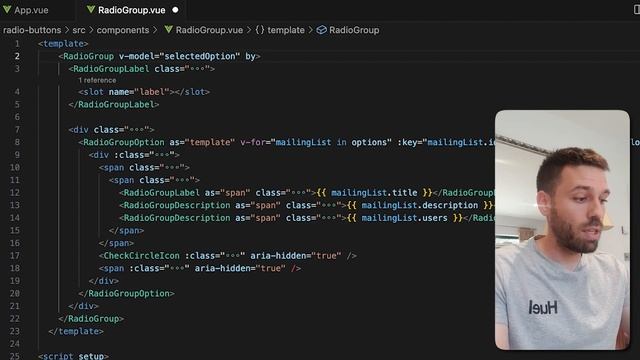Expand folded class on span line 11
Image resolution: width=640 pixels, height=360 pixels.
pos(182,180)
